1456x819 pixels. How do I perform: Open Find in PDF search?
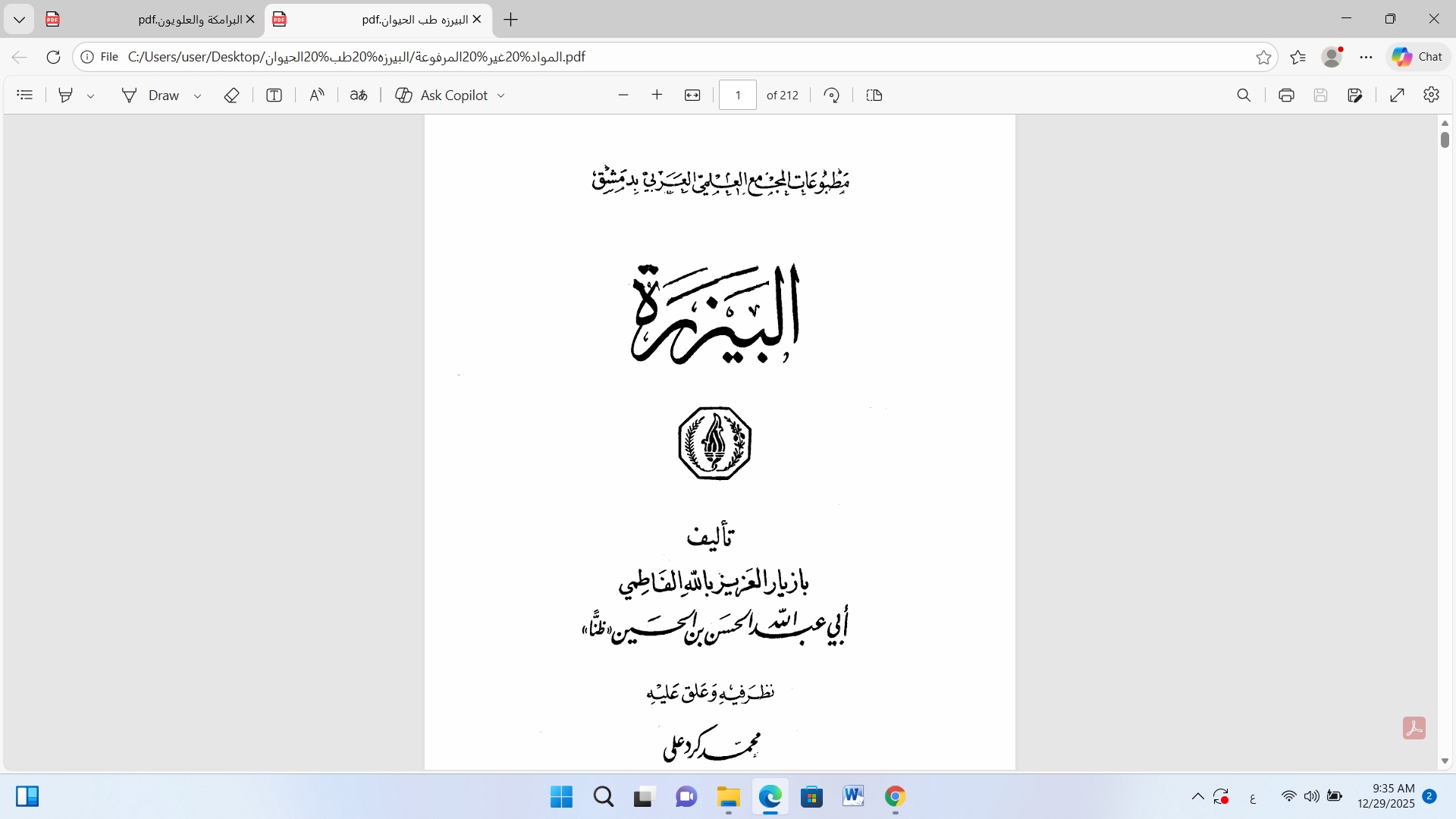coord(1244,95)
